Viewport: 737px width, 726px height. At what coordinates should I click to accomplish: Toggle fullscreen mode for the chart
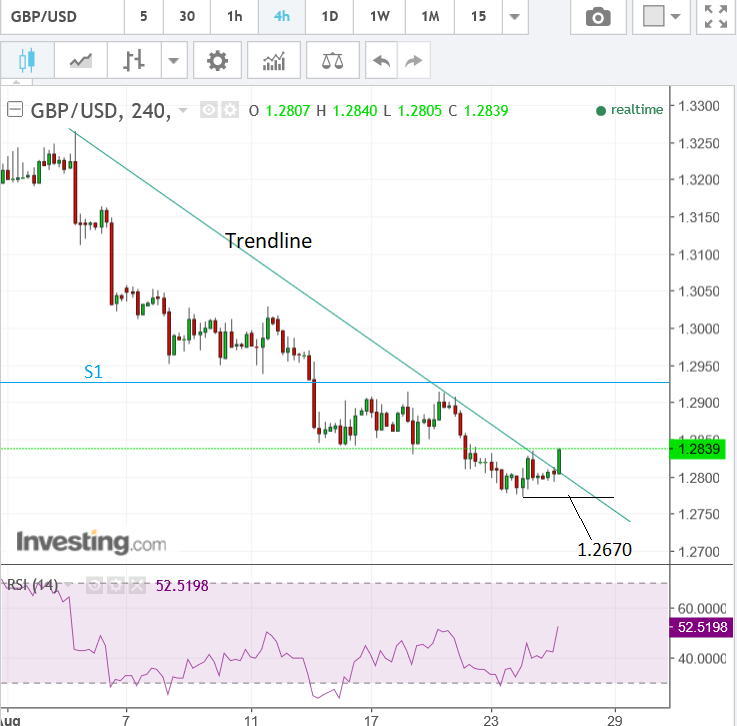tap(715, 17)
